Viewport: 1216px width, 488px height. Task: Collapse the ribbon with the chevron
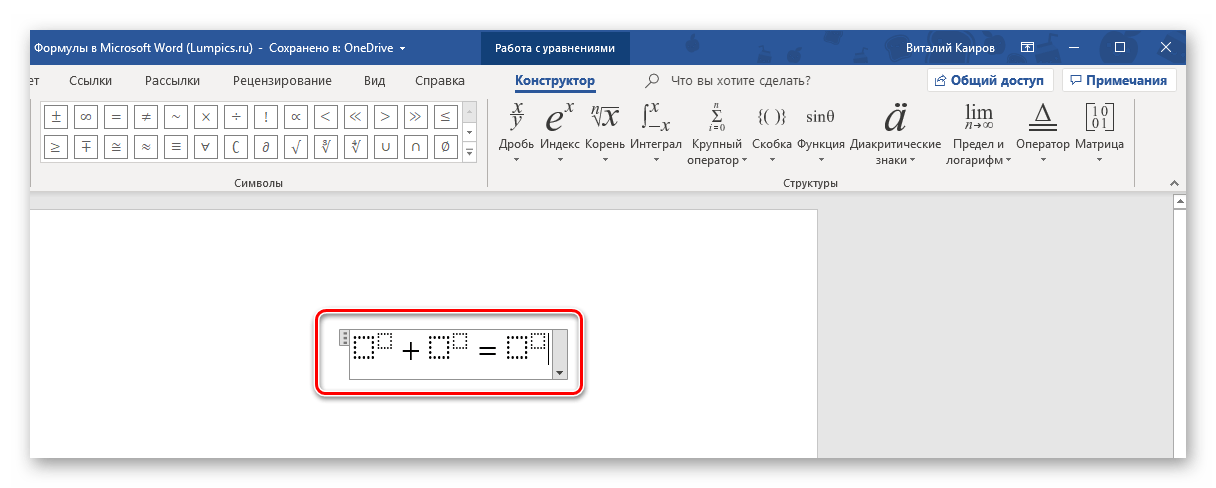(1175, 182)
